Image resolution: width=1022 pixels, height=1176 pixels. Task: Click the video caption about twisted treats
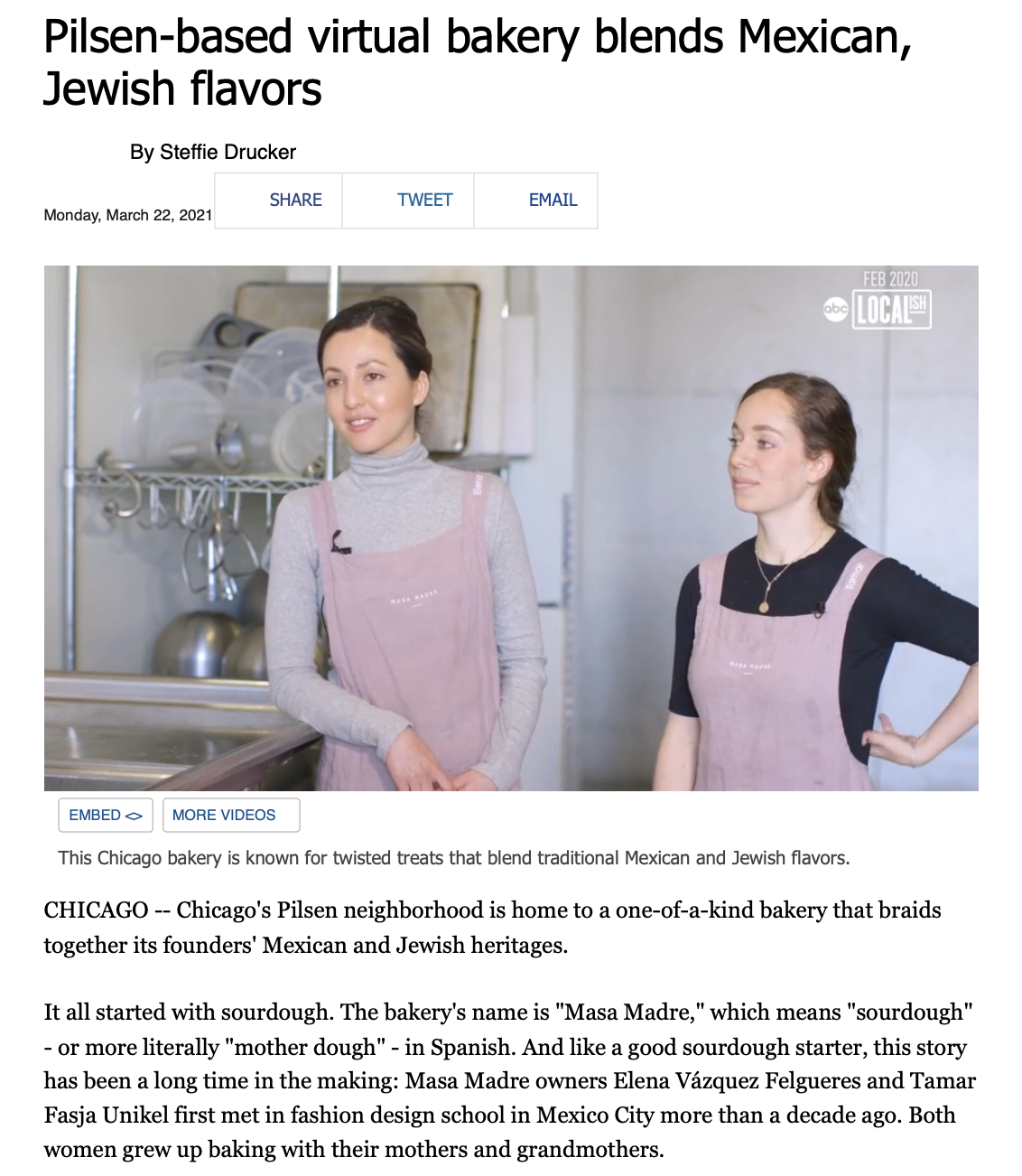[x=454, y=858]
